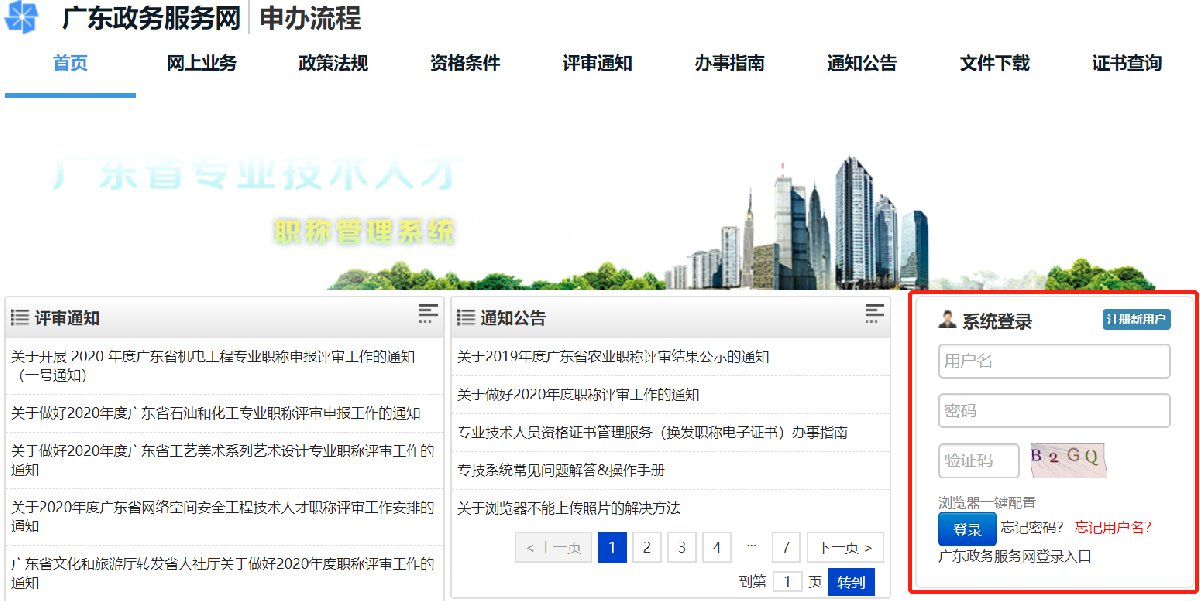Open the 网上业务 menu item
The image size is (1200, 601).
[x=202, y=64]
